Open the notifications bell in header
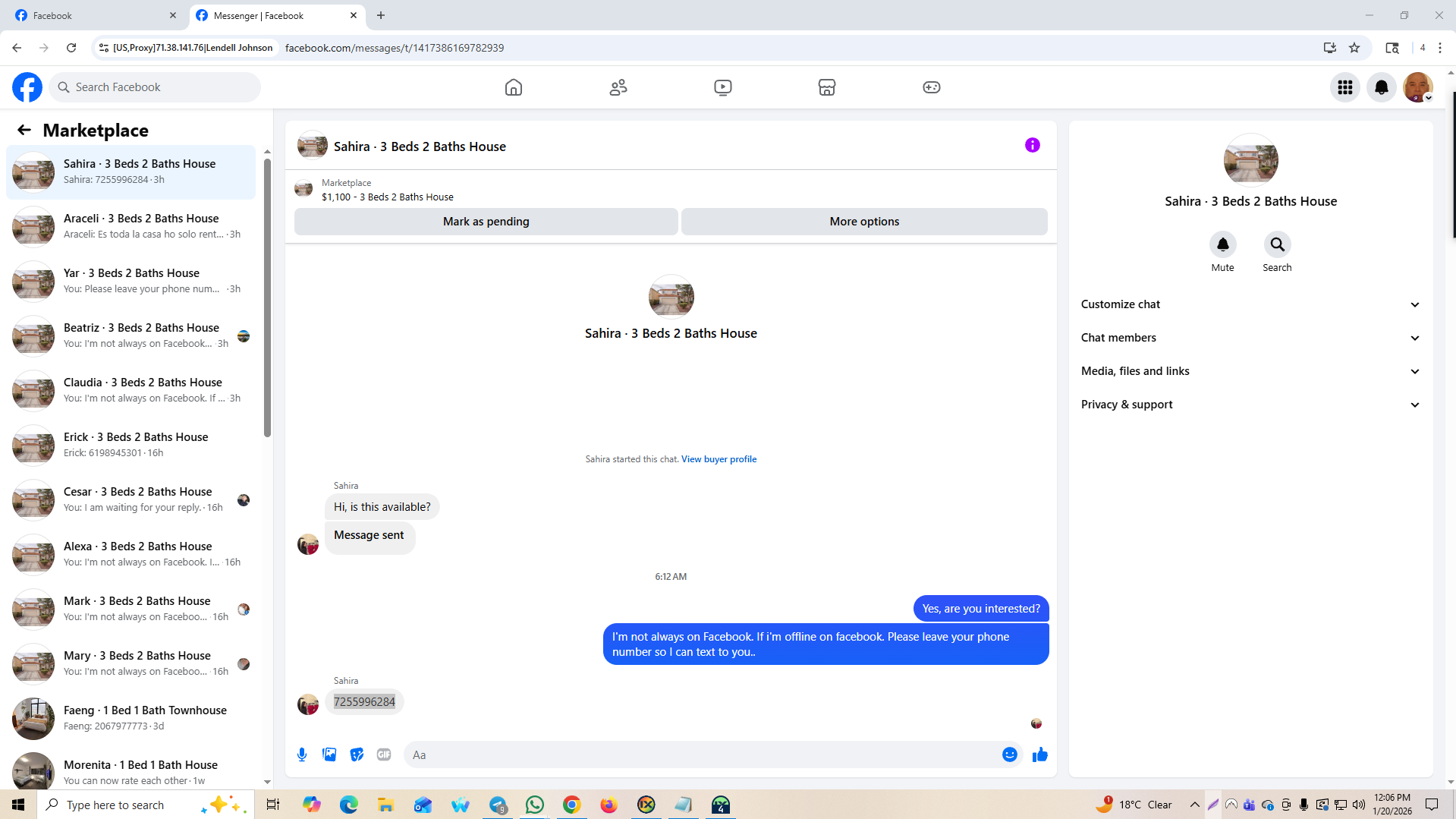The image size is (1456, 819). click(x=1382, y=87)
